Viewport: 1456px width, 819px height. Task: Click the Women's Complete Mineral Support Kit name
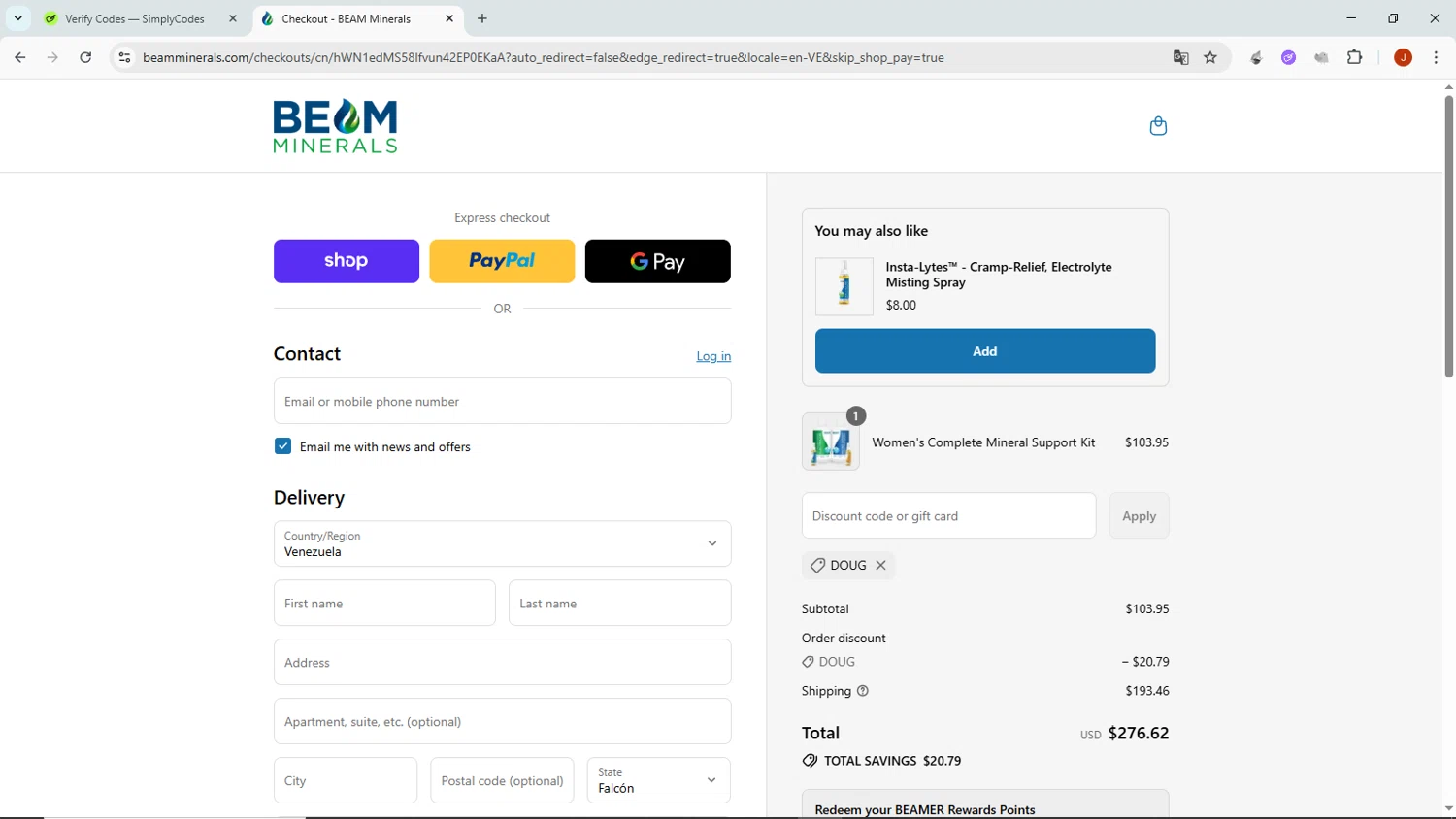[x=983, y=442]
